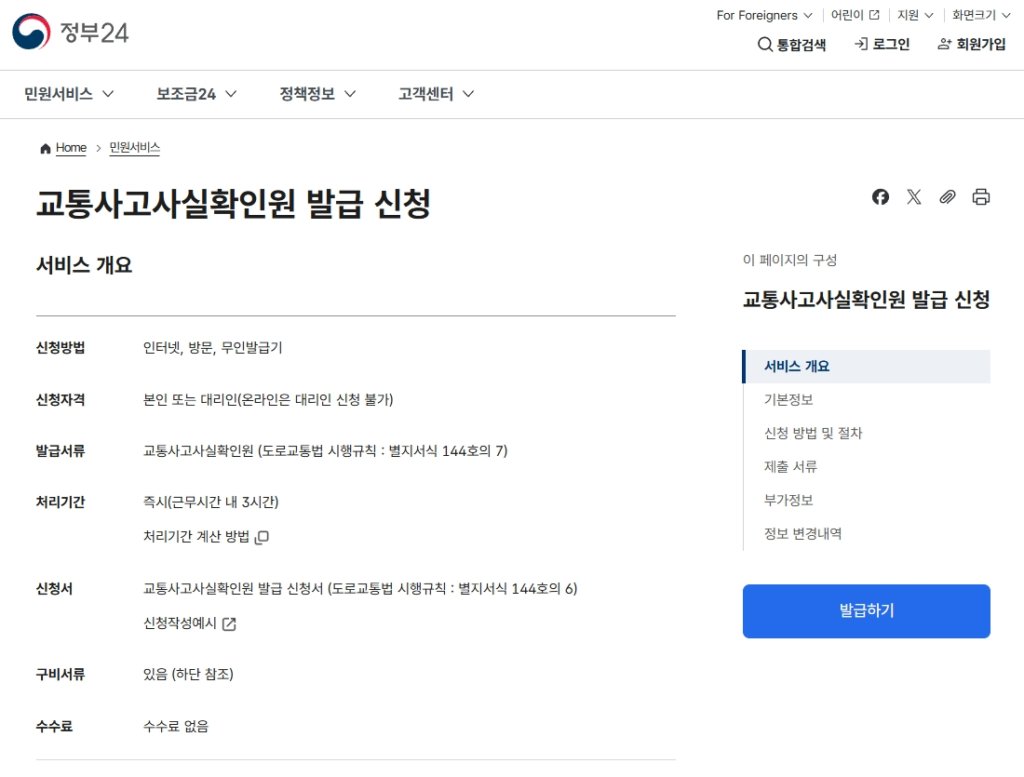Click chevron next to 민원서비스 menu
The image size is (1024, 777).
coord(108,94)
